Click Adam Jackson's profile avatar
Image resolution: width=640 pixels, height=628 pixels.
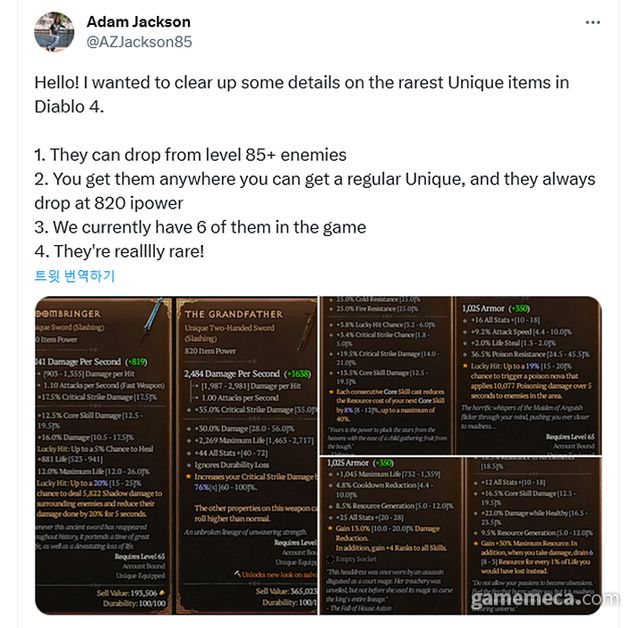[x=54, y=32]
